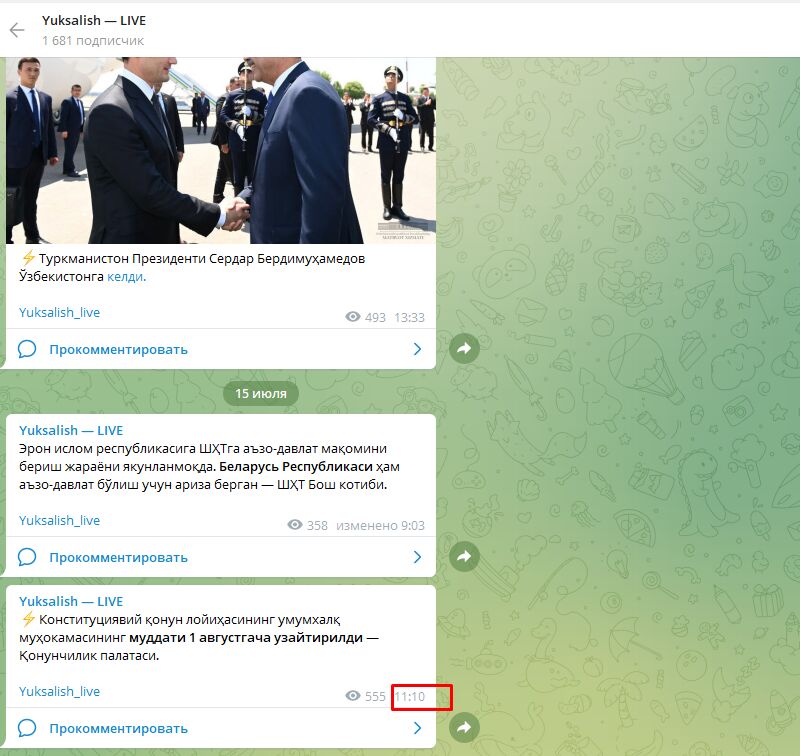Click the 15 июля date badge
Screen dimensions: 800x756
[261, 393]
